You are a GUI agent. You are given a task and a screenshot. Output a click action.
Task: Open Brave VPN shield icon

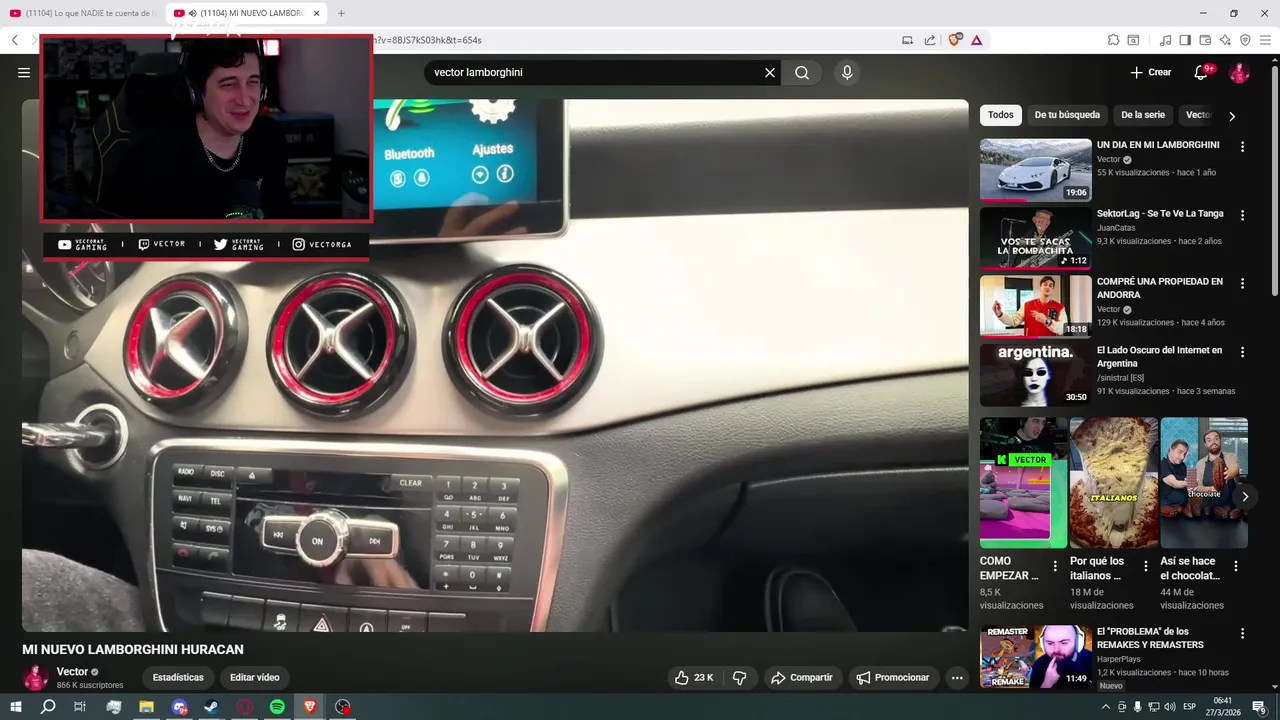coord(1245,40)
